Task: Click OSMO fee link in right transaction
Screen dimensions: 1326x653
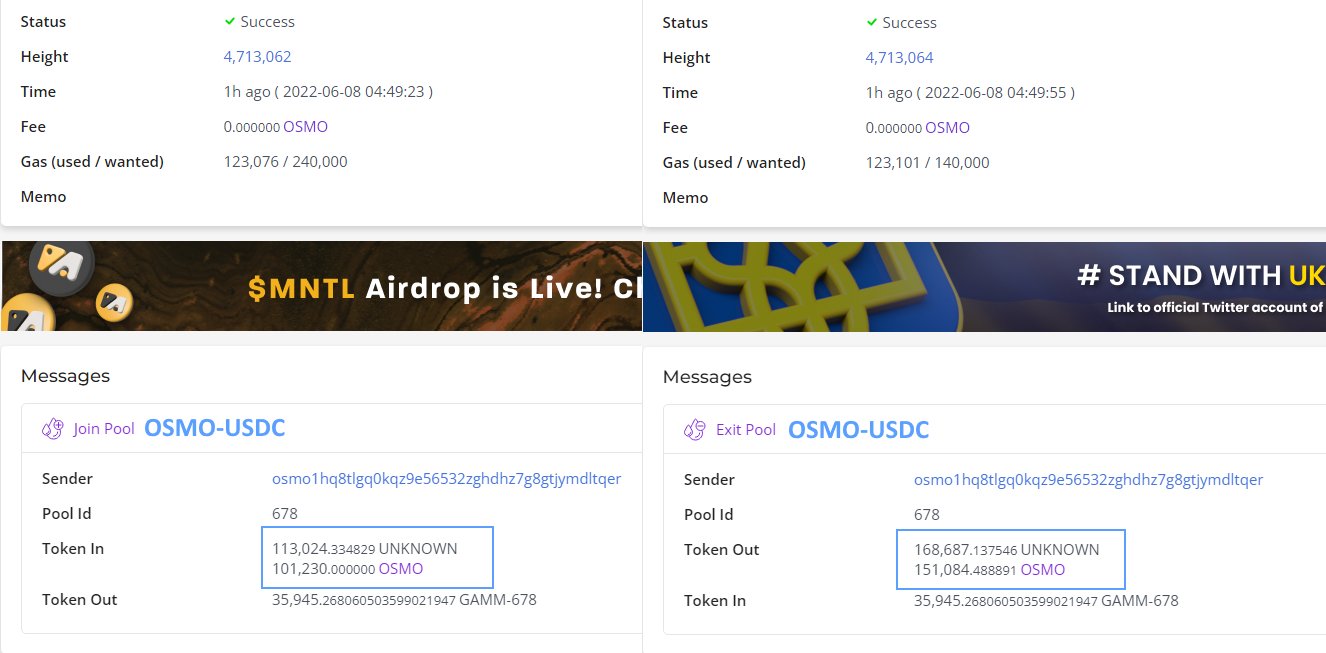Action: coord(947,128)
